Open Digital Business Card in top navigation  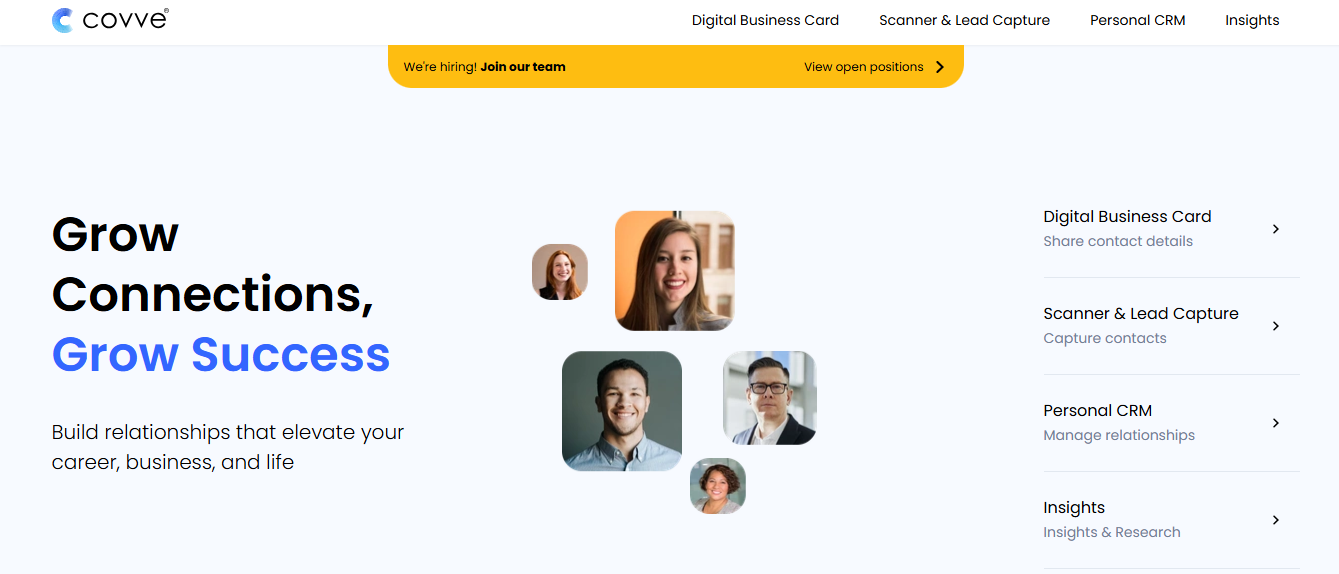click(x=765, y=20)
